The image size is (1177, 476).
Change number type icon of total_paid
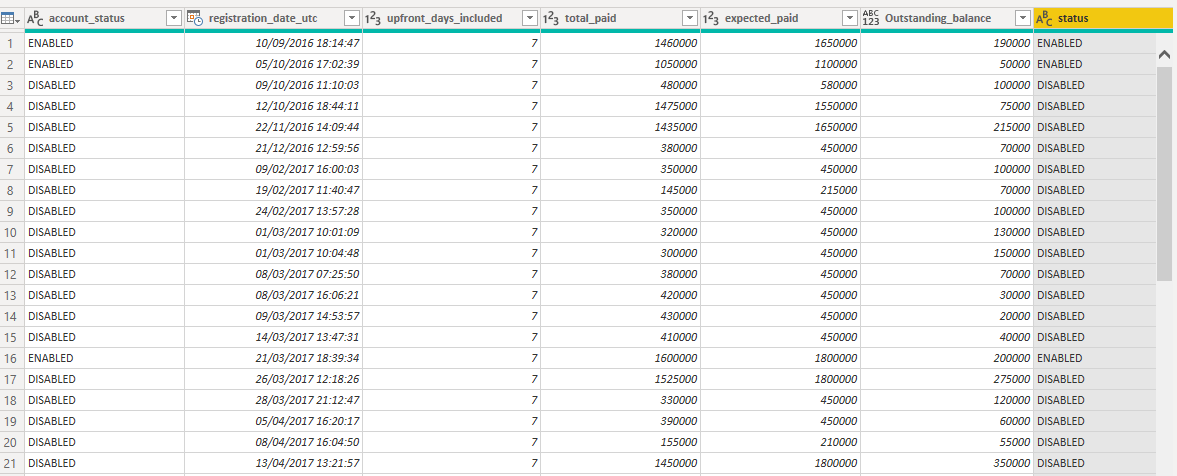pos(550,18)
